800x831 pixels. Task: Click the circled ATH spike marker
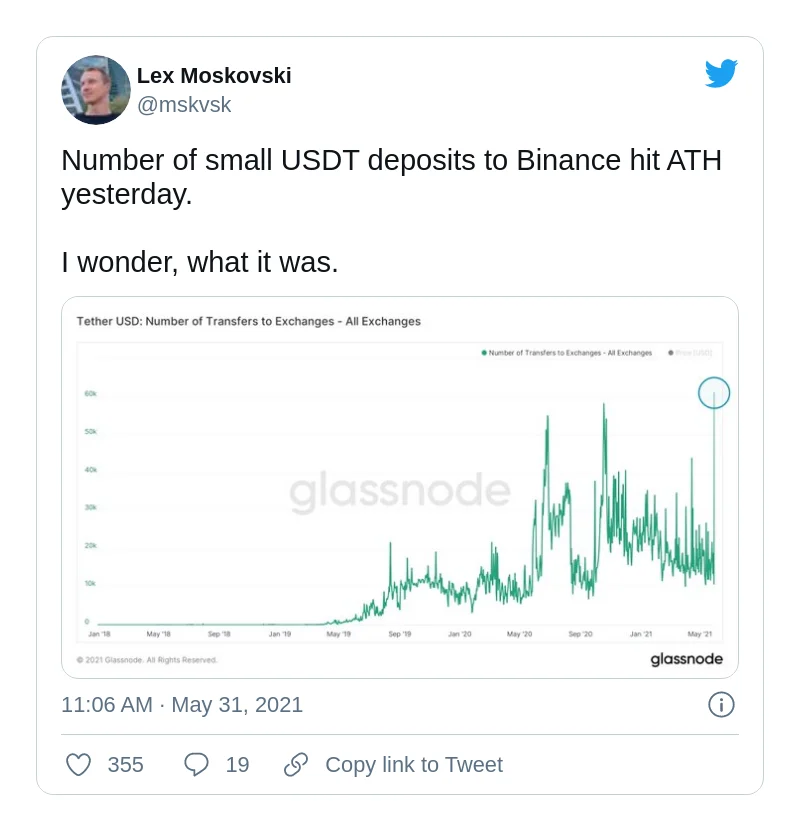click(x=714, y=393)
